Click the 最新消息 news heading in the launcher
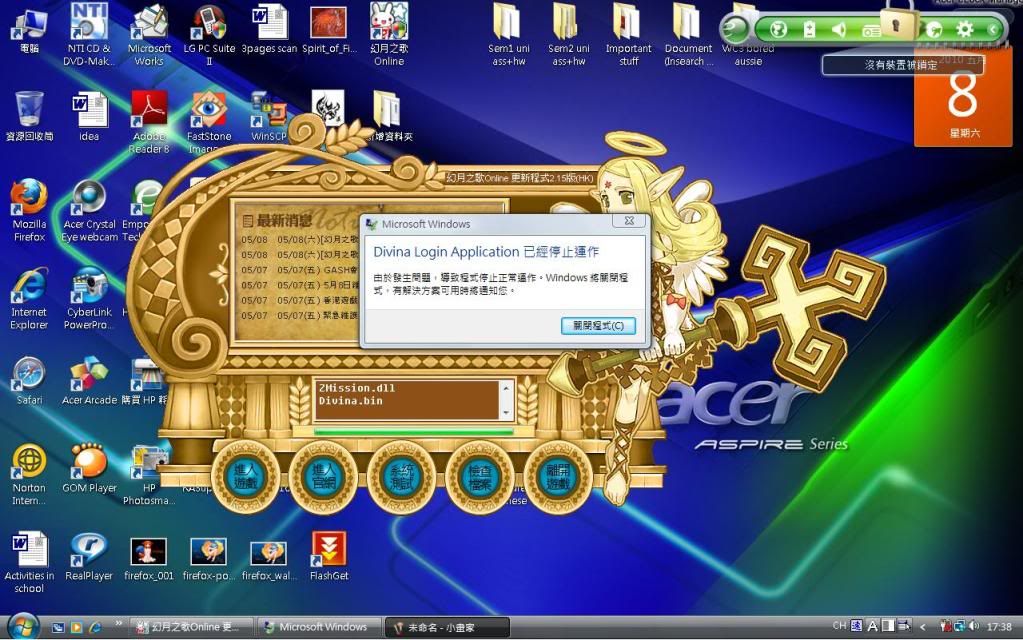Viewport: 1023px width, 640px height. [x=284, y=221]
